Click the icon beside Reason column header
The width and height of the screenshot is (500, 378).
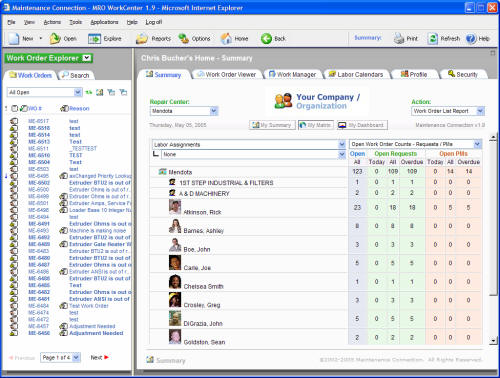click(64, 108)
